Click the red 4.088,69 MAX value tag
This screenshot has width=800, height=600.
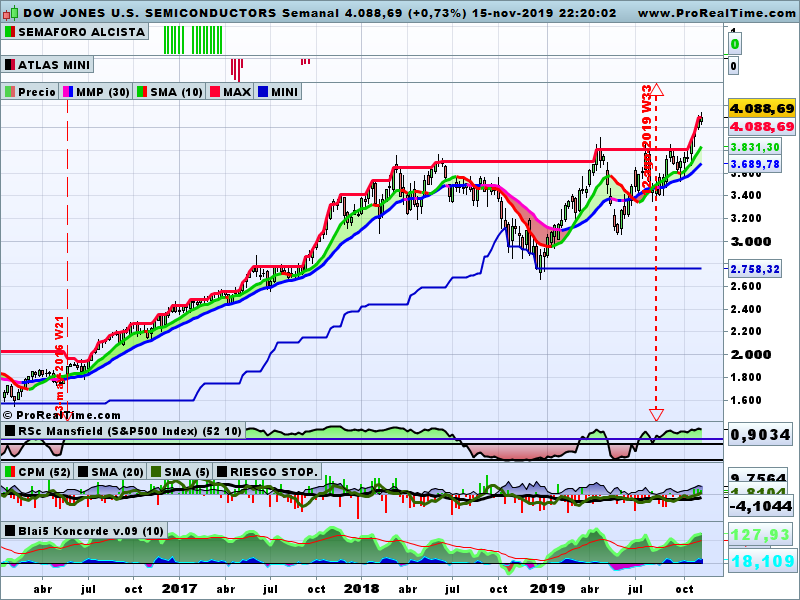point(762,127)
